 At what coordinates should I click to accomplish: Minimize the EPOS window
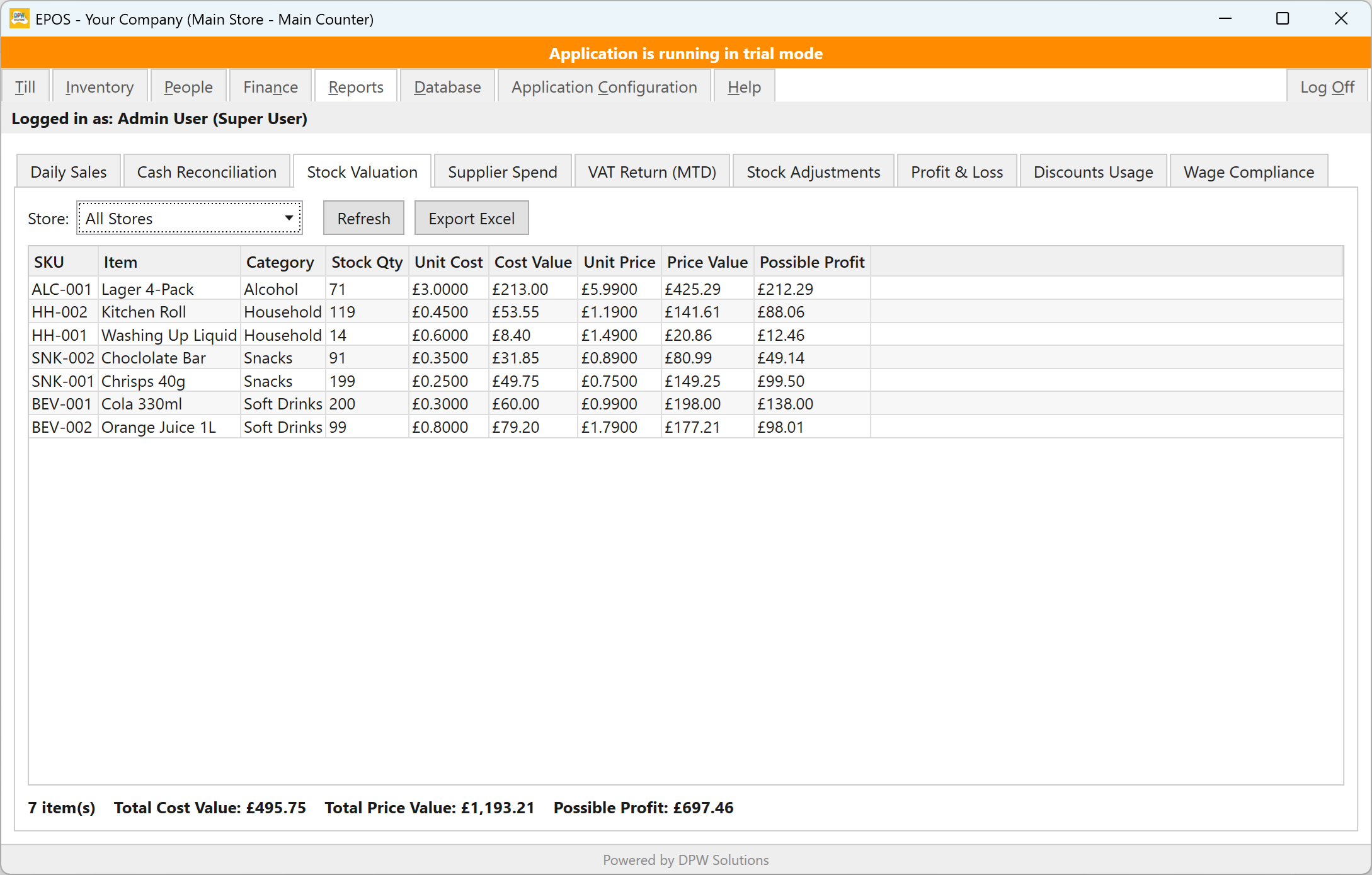[1225, 19]
